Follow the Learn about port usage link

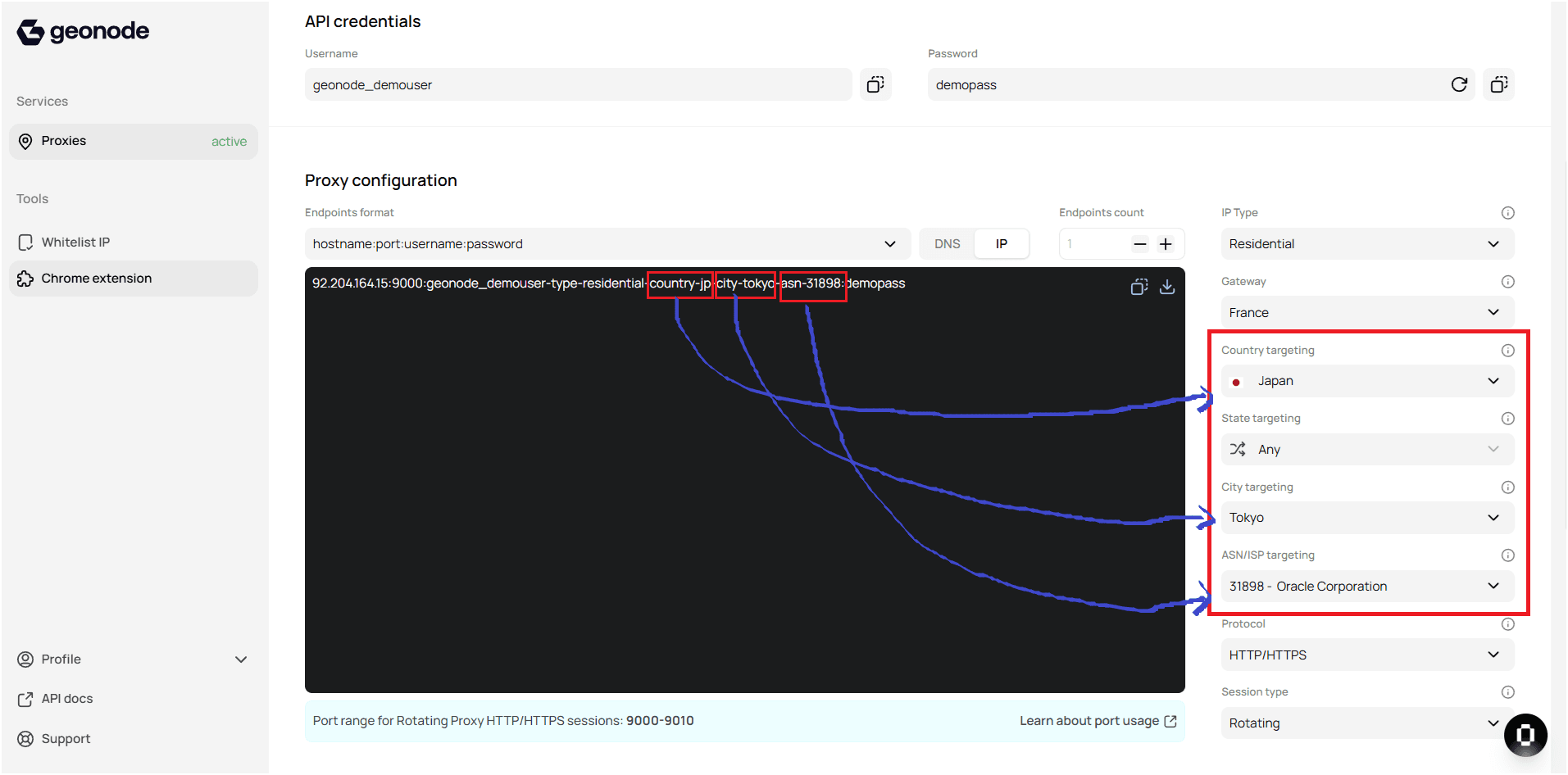pos(1098,721)
